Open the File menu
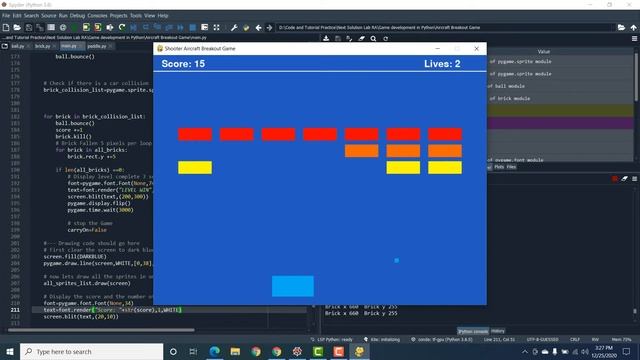Screen dimensions: 640x360 pos(6,16)
